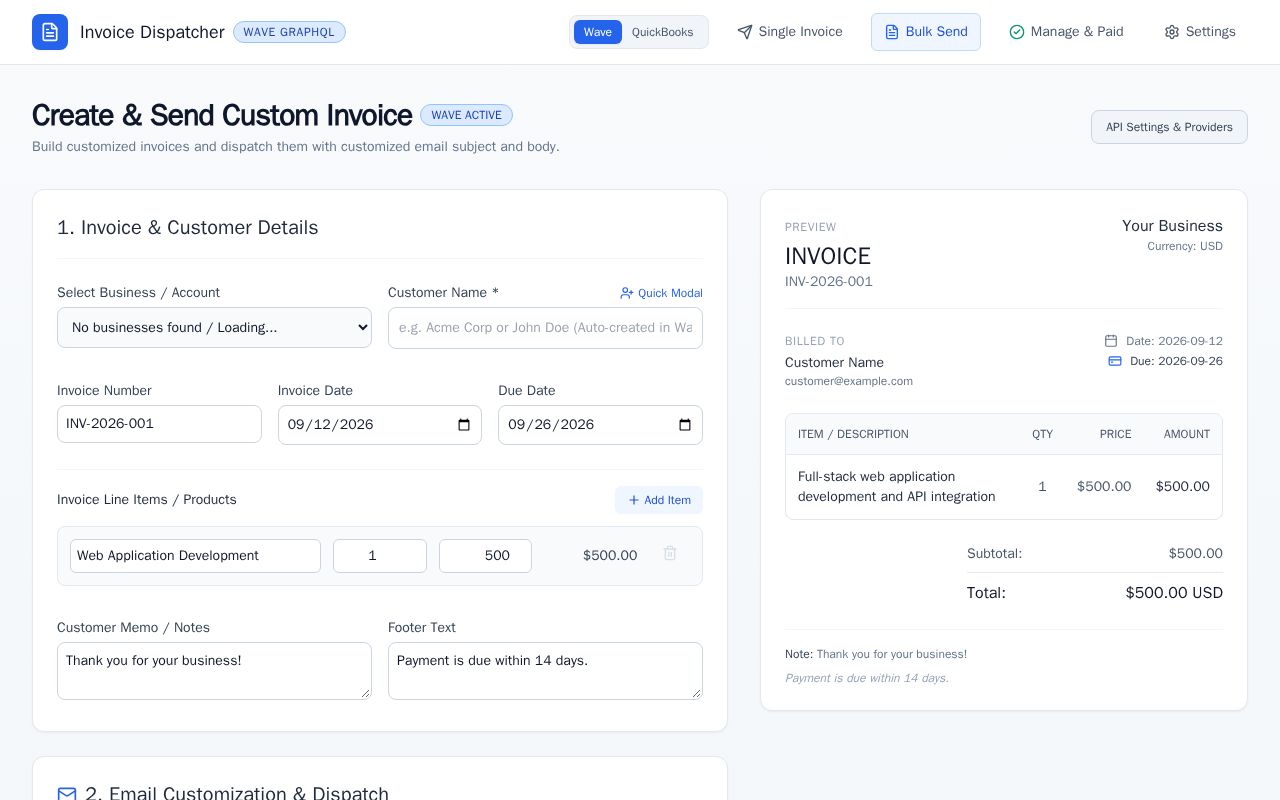Open the Bulk Send tab
This screenshot has height=800, width=1280.
click(x=926, y=32)
